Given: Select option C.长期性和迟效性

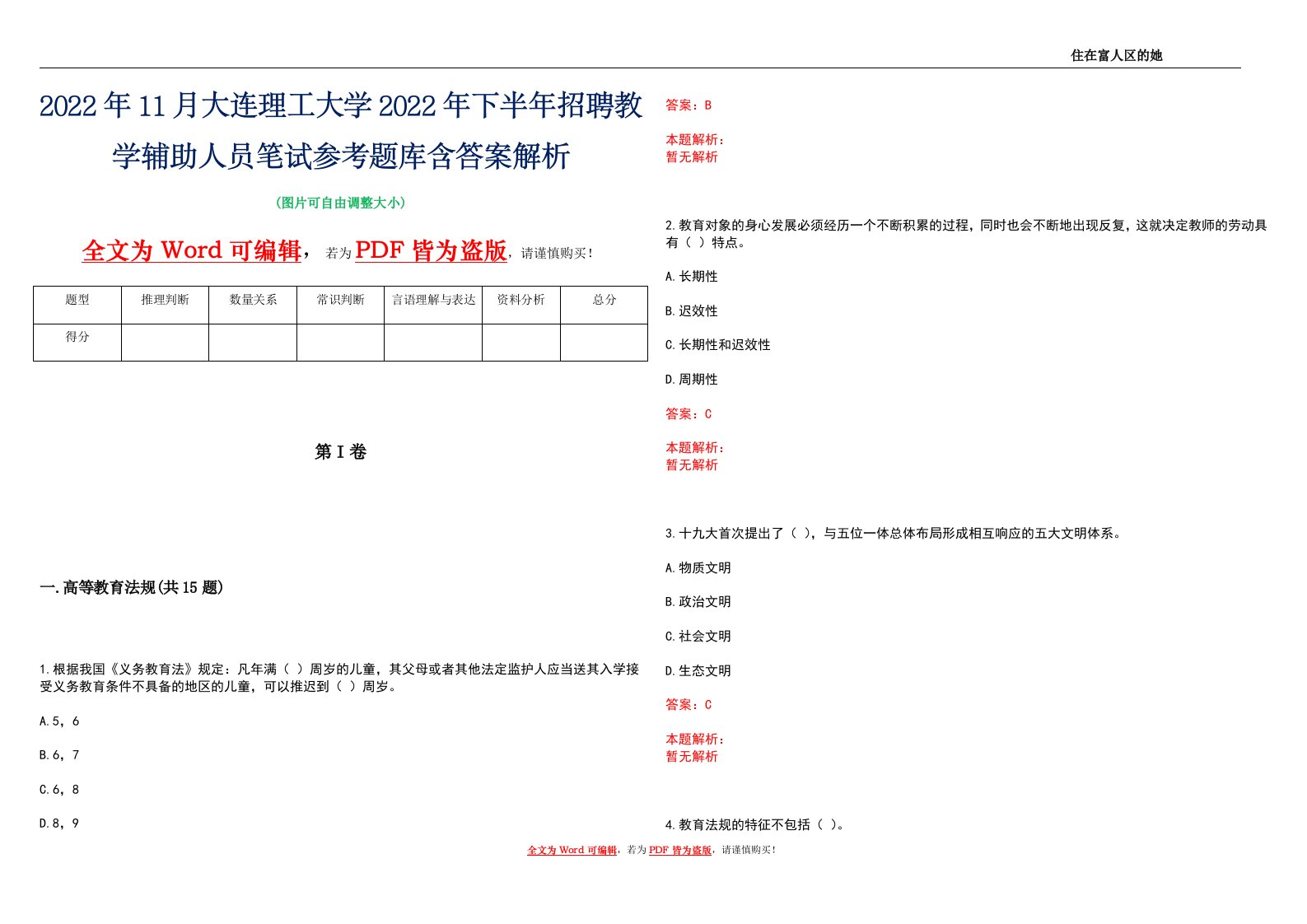Looking at the screenshot, I should [718, 345].
